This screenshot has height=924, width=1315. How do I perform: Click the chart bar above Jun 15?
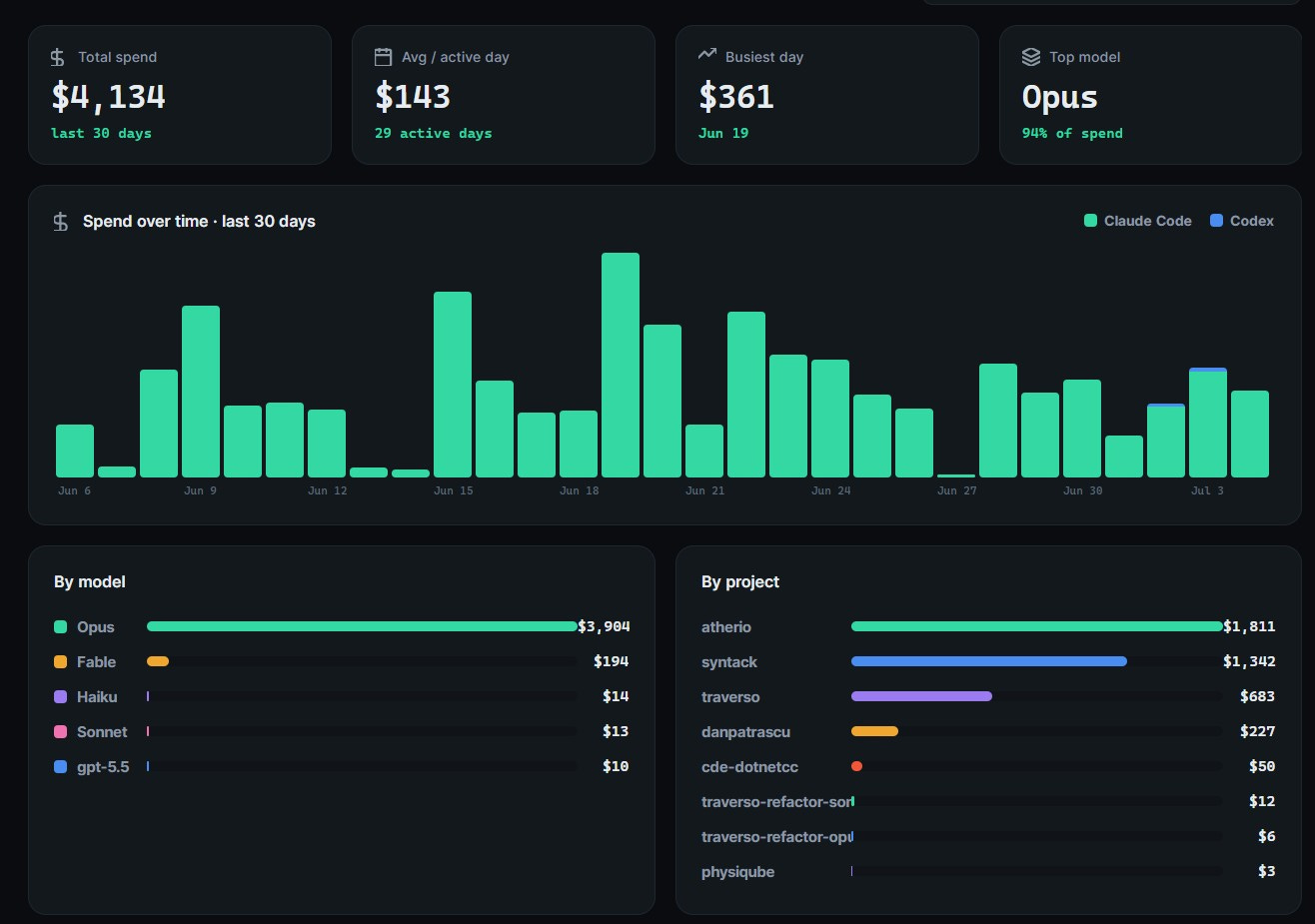(453, 385)
